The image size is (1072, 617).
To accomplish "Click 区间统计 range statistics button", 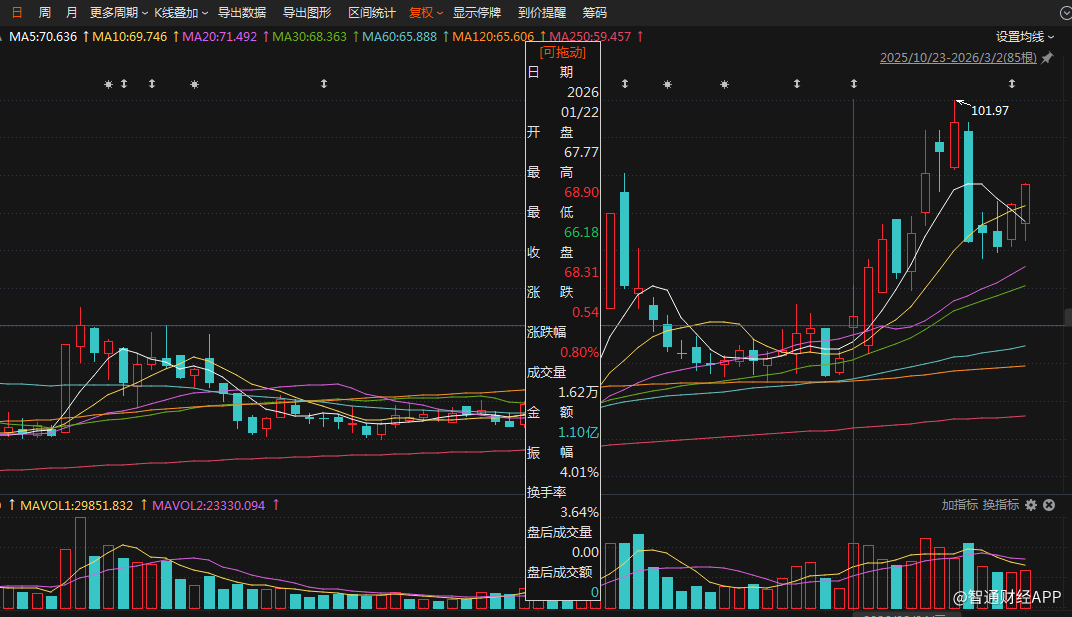I will (x=372, y=13).
